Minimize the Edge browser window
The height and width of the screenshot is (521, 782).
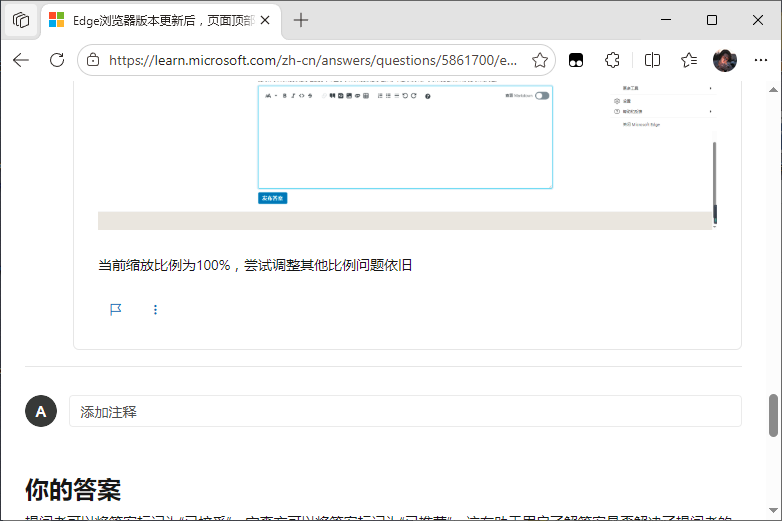pos(666,20)
